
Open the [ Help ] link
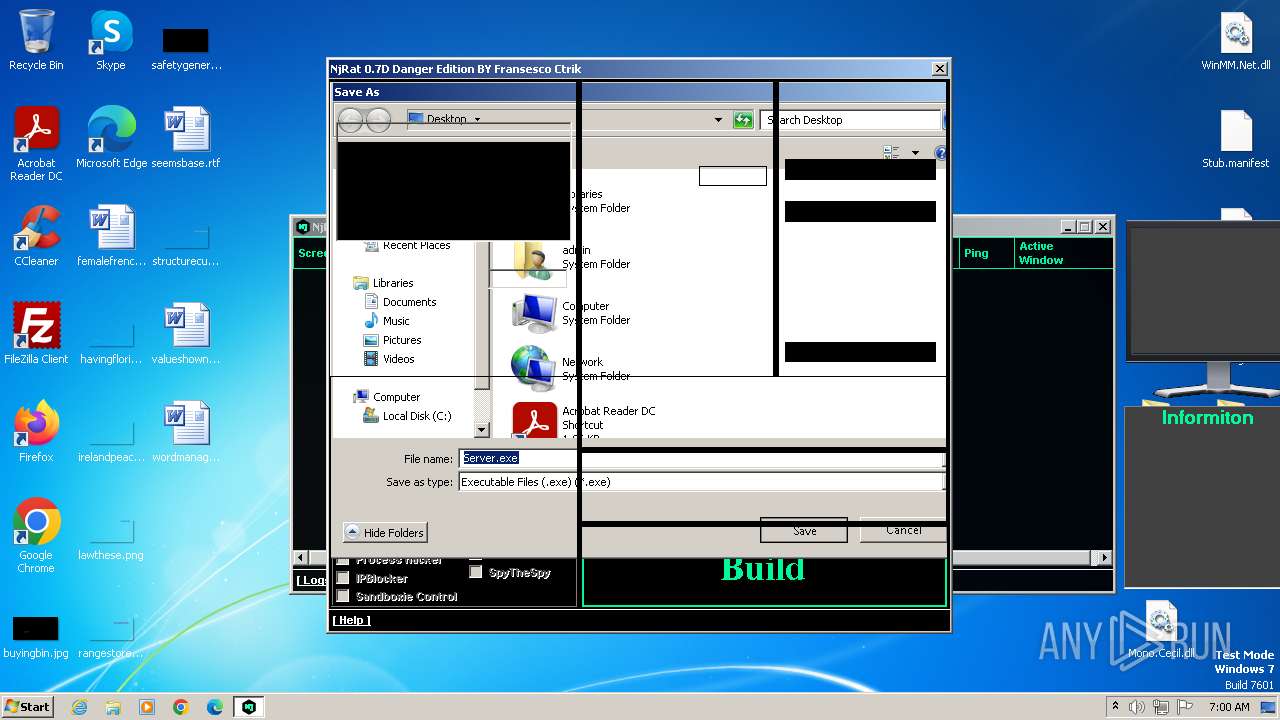[351, 620]
